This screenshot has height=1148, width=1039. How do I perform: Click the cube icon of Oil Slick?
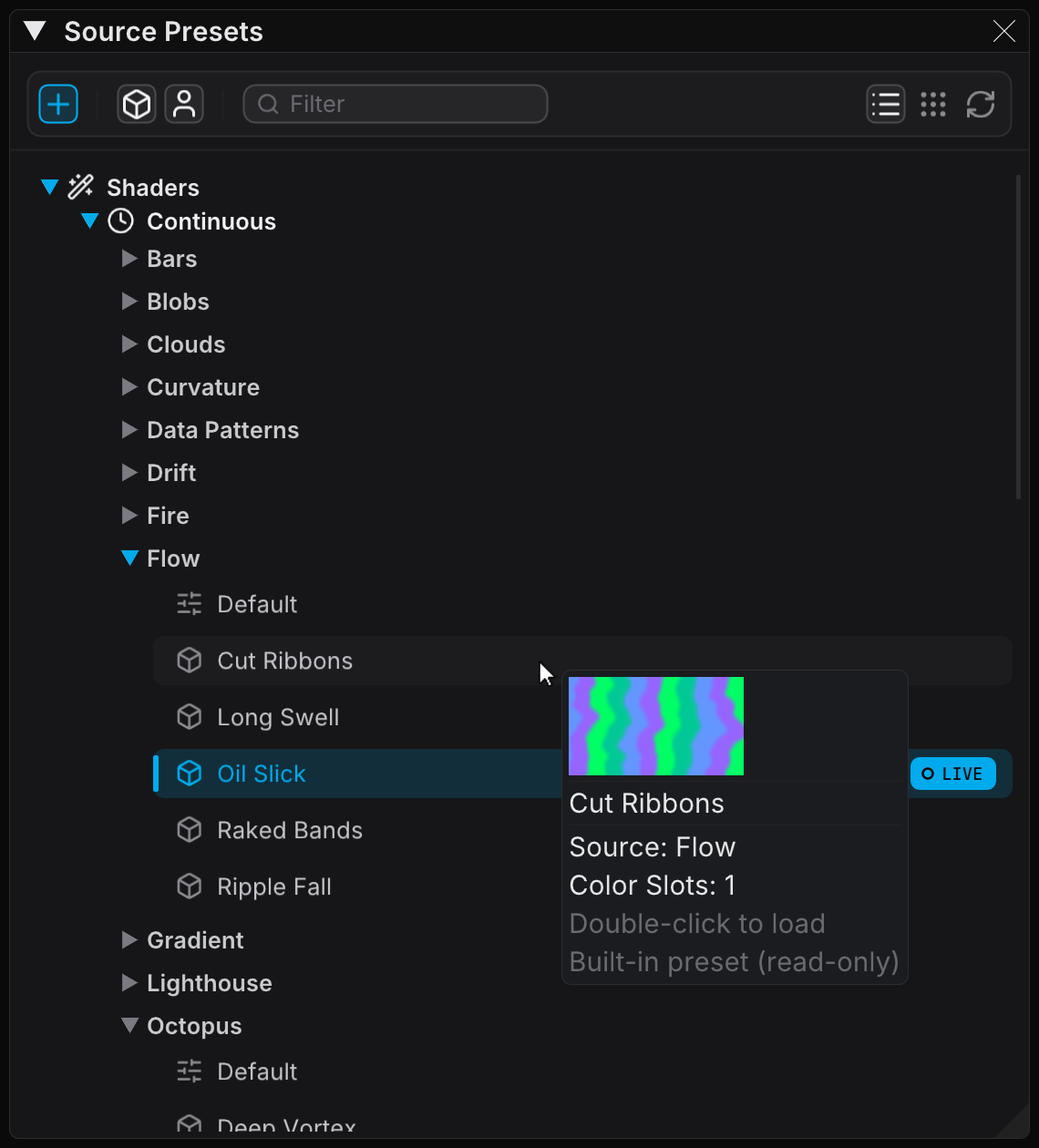pyautogui.click(x=190, y=774)
